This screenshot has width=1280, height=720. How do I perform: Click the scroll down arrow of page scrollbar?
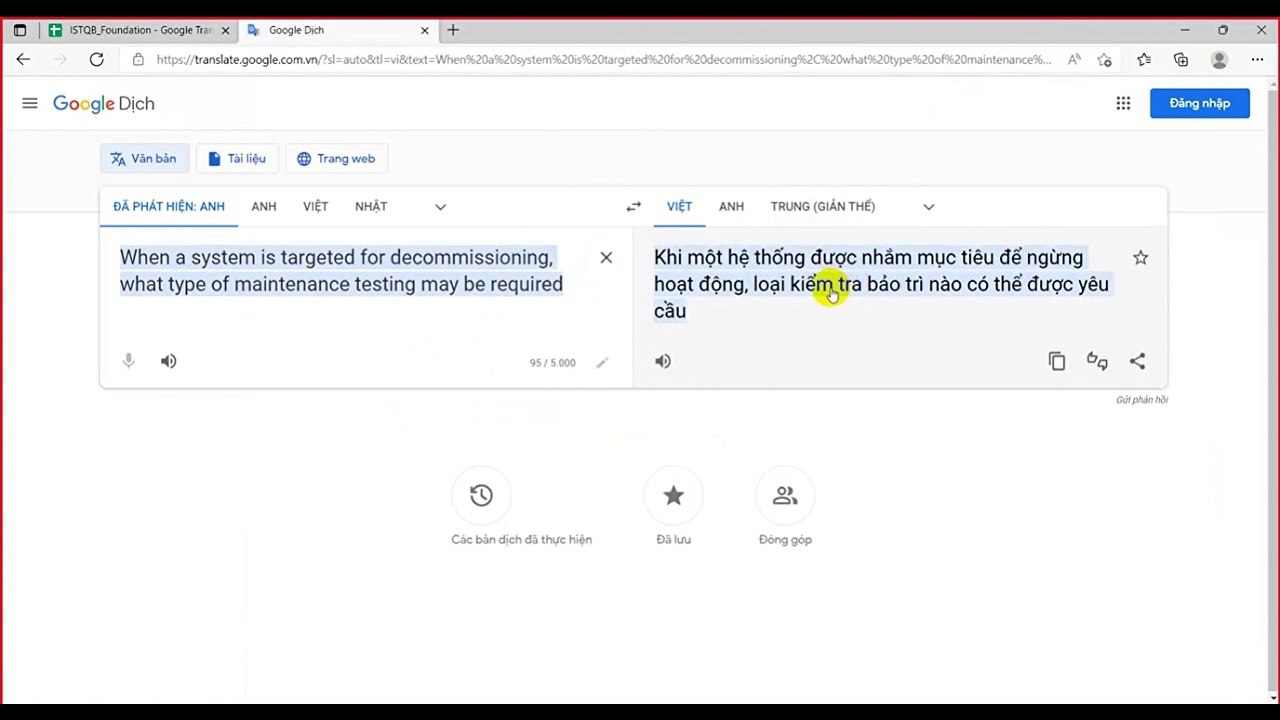point(1272,698)
